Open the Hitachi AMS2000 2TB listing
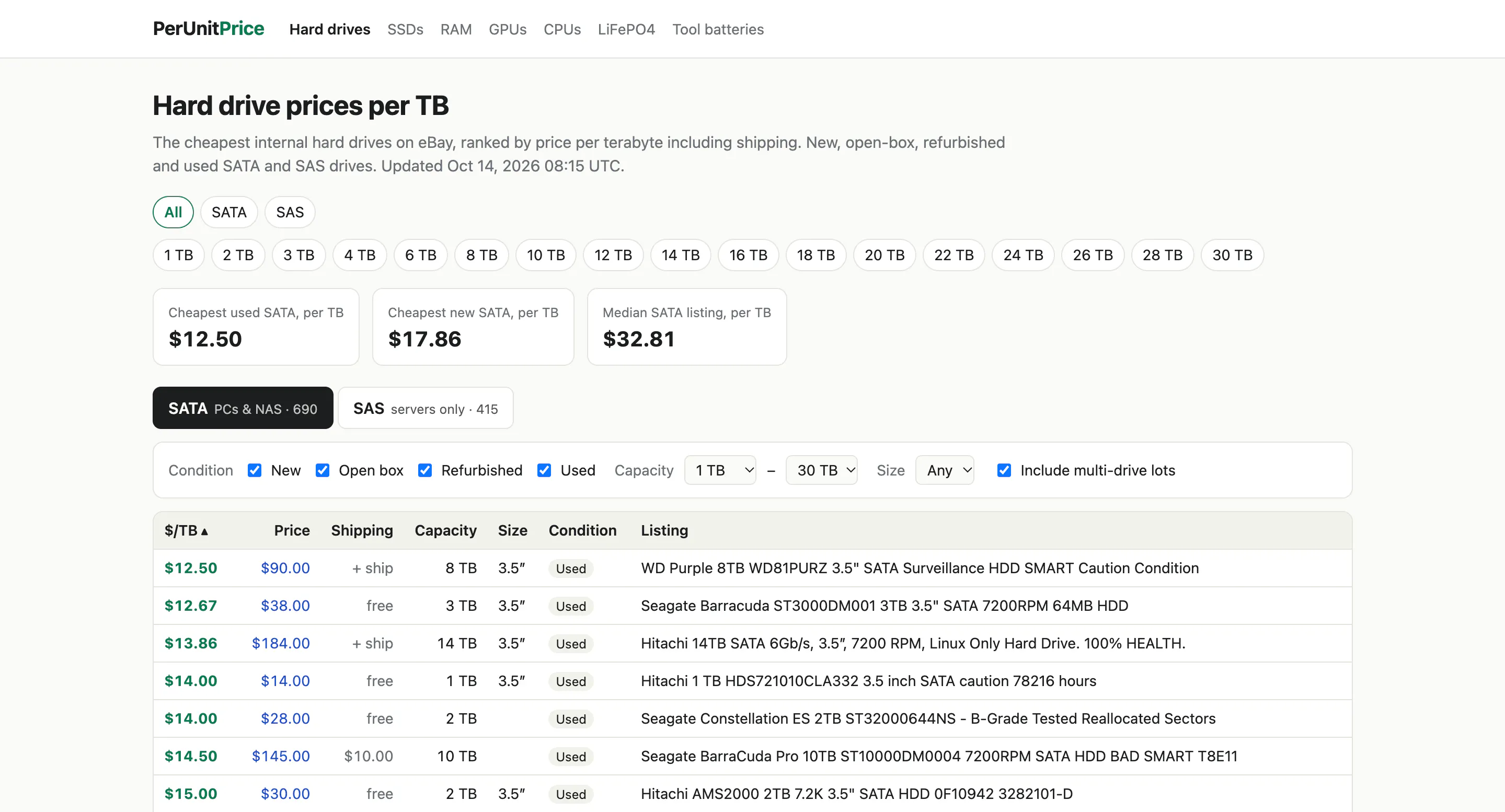The height and width of the screenshot is (812, 1505). click(856, 794)
